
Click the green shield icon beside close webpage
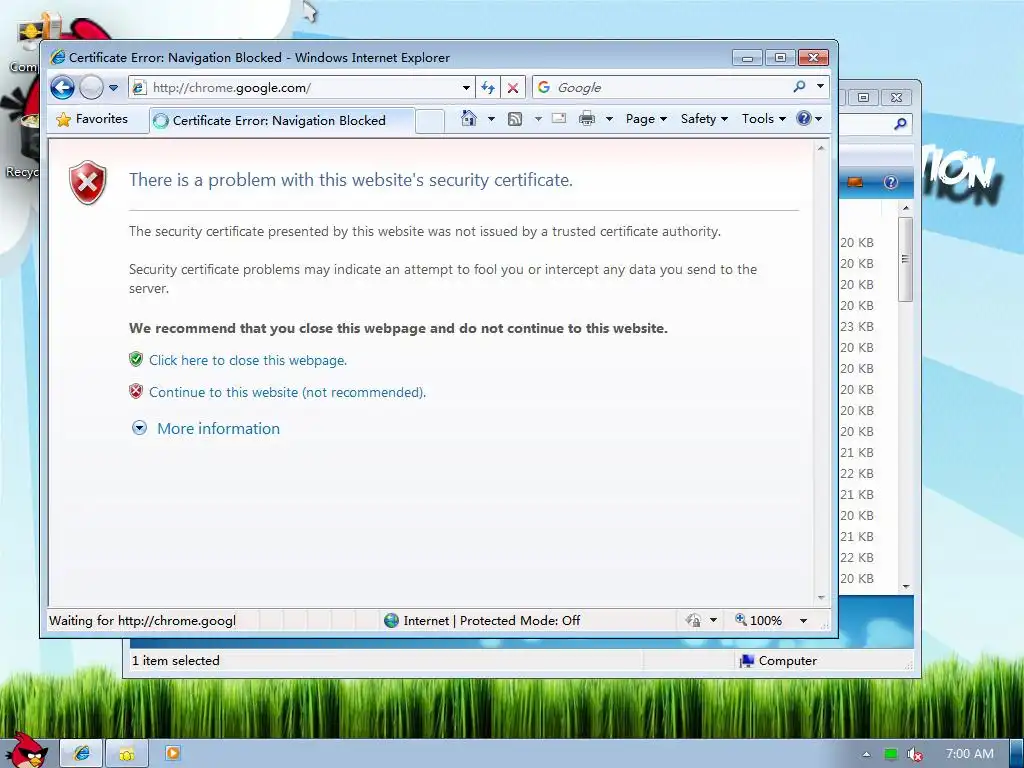pos(136,359)
